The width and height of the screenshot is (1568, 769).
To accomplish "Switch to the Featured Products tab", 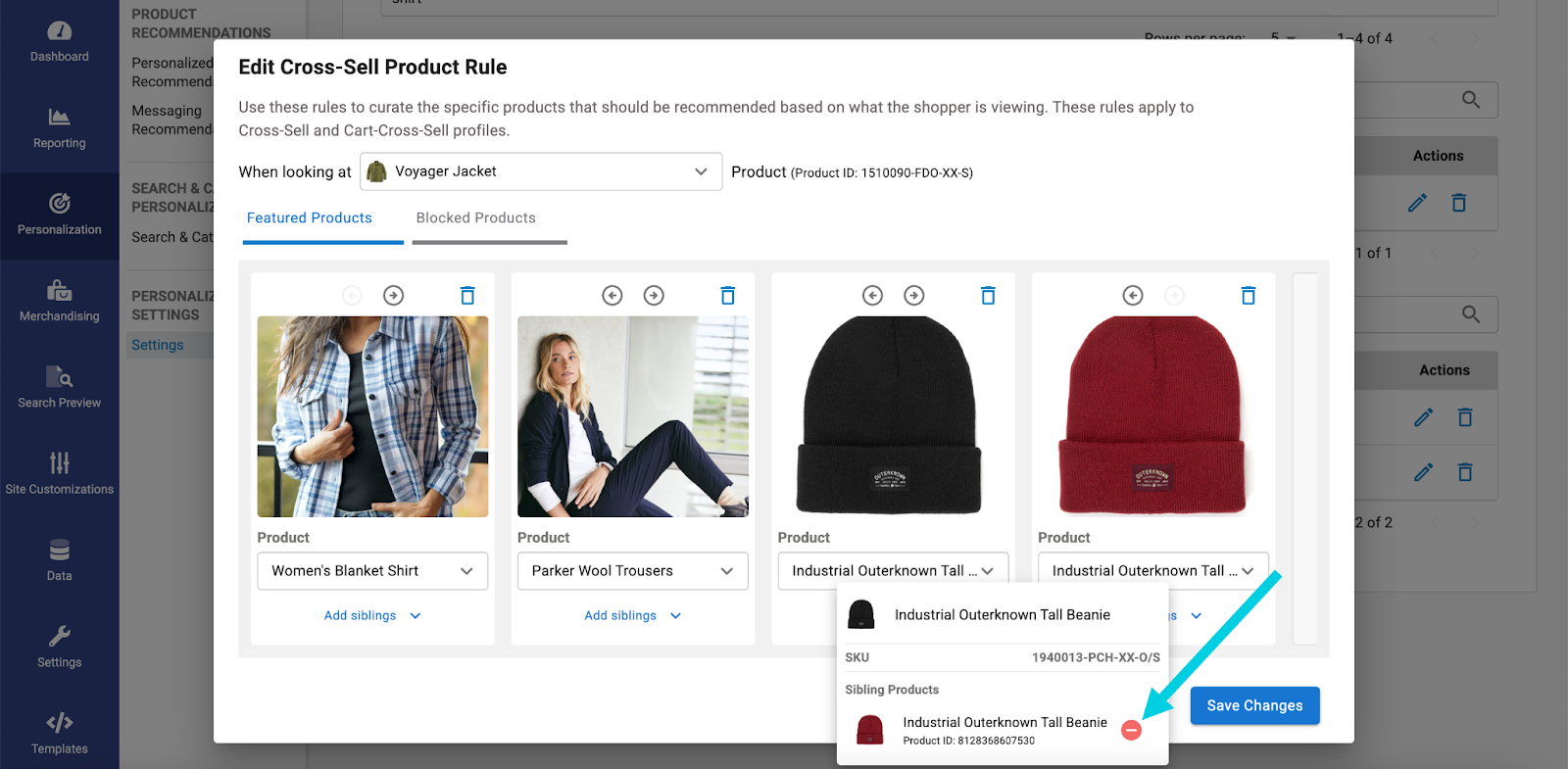I will [310, 218].
